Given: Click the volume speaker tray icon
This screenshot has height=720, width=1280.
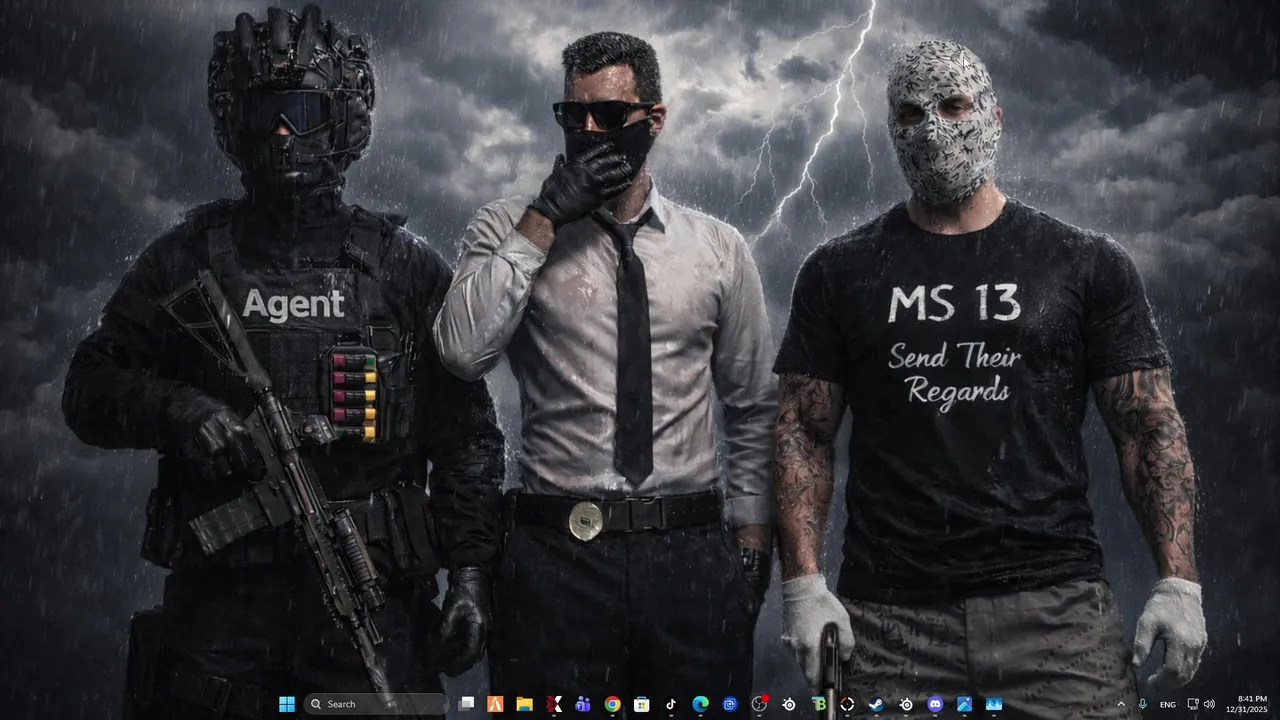Looking at the screenshot, I should pyautogui.click(x=1209, y=704).
